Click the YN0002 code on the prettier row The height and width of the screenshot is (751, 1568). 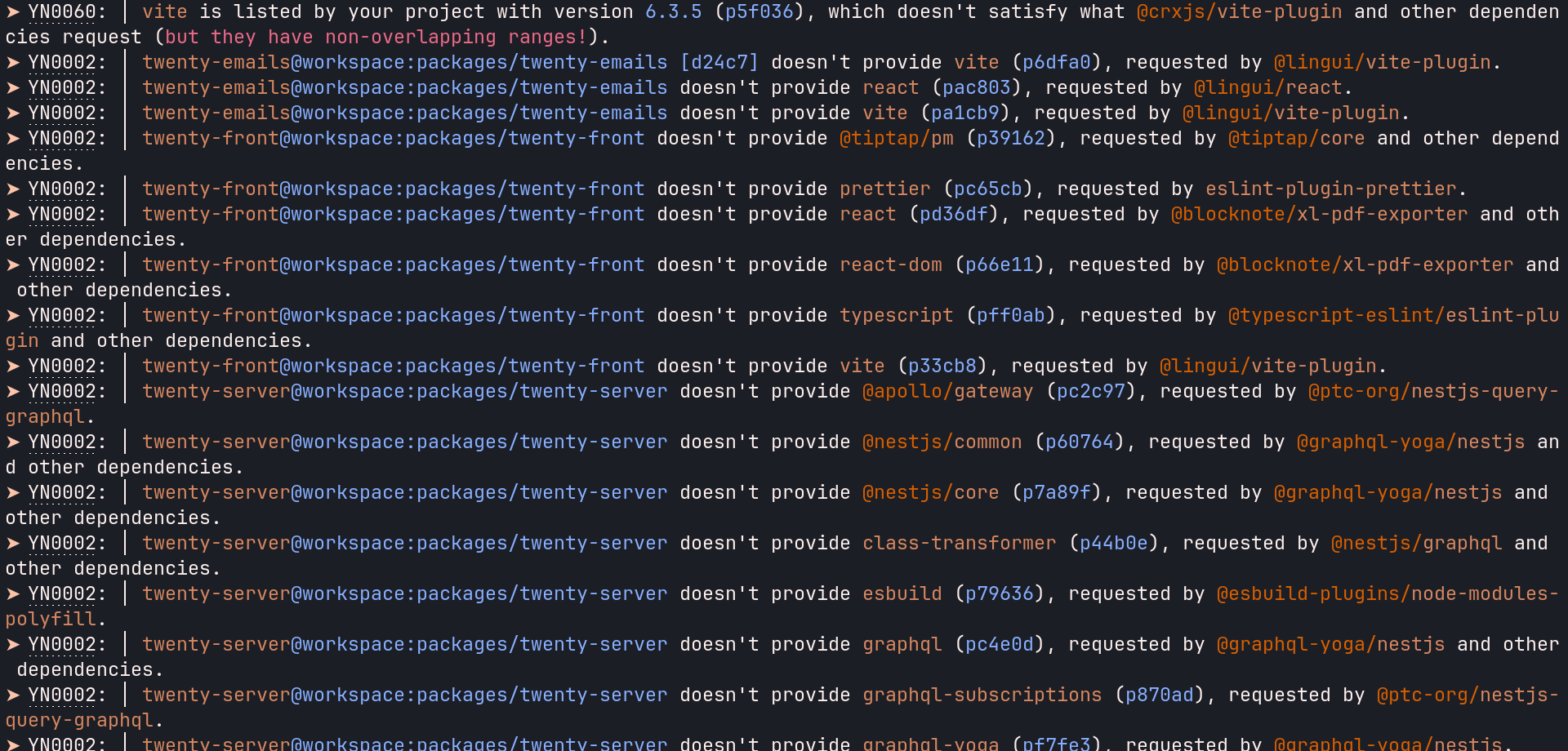(x=61, y=189)
